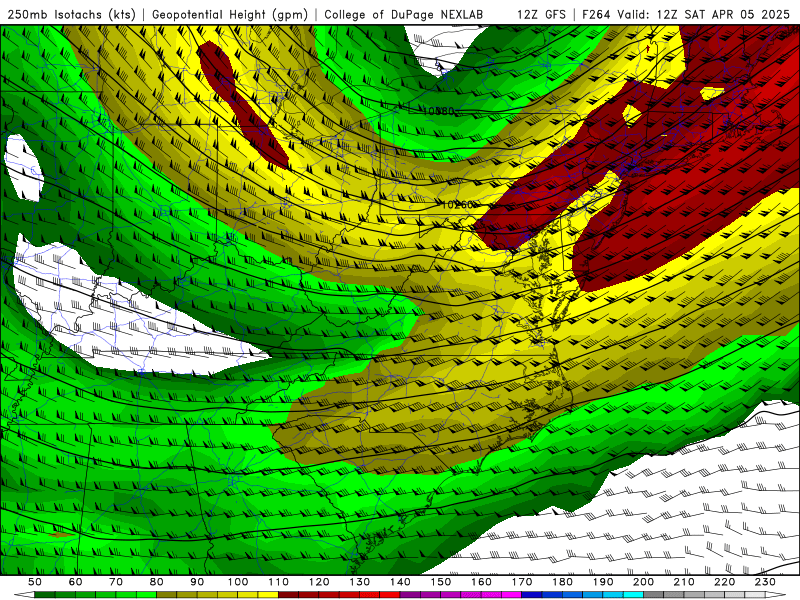
Task: Click the 70 value on the legend
Action: 116,582
